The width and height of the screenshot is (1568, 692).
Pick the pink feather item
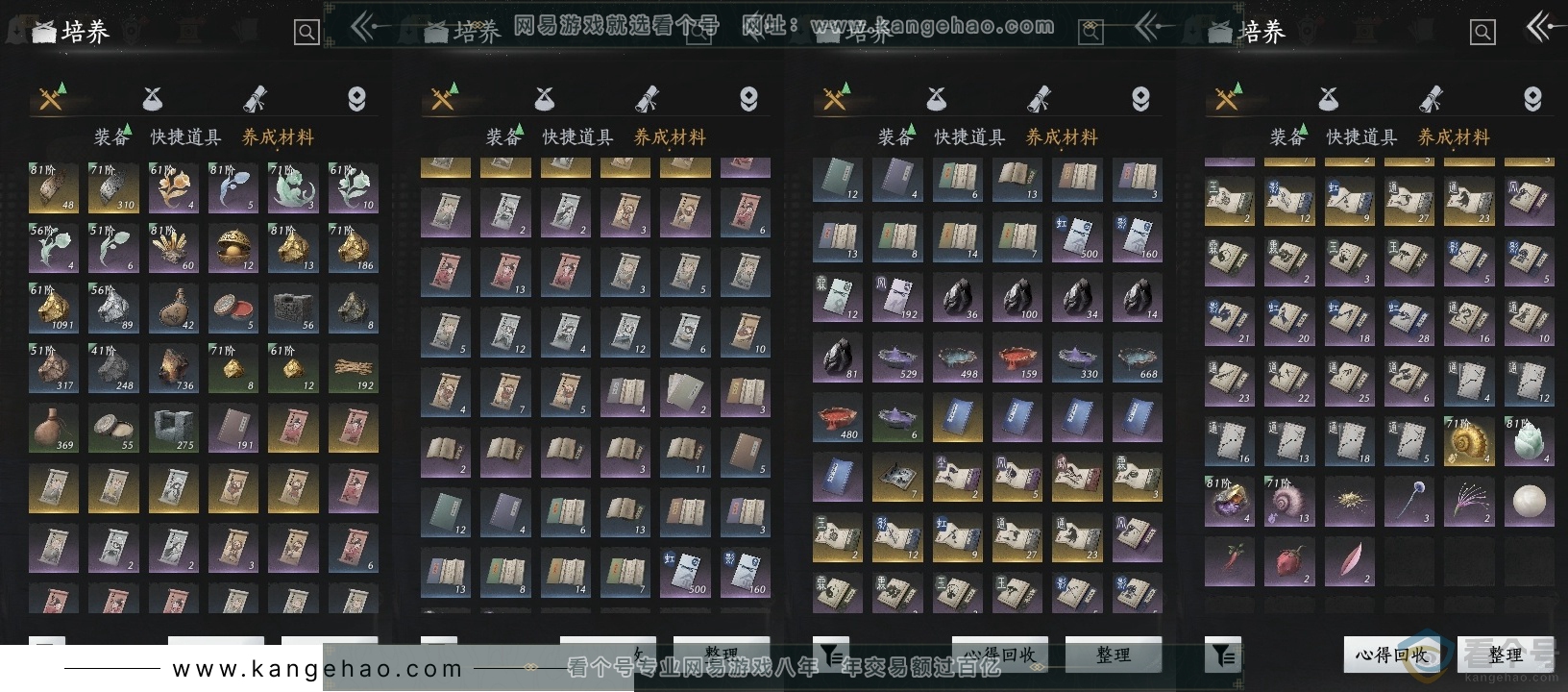pos(1349,561)
